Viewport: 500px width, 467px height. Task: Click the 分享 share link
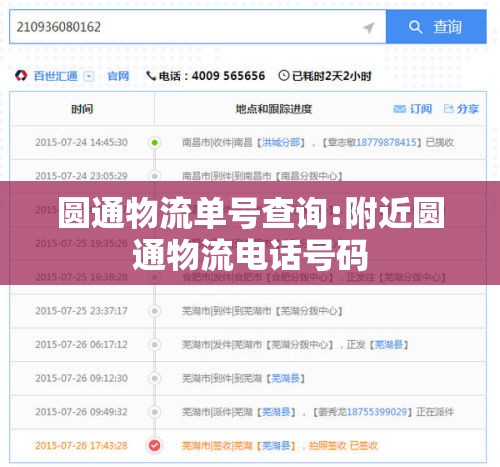coord(468,109)
